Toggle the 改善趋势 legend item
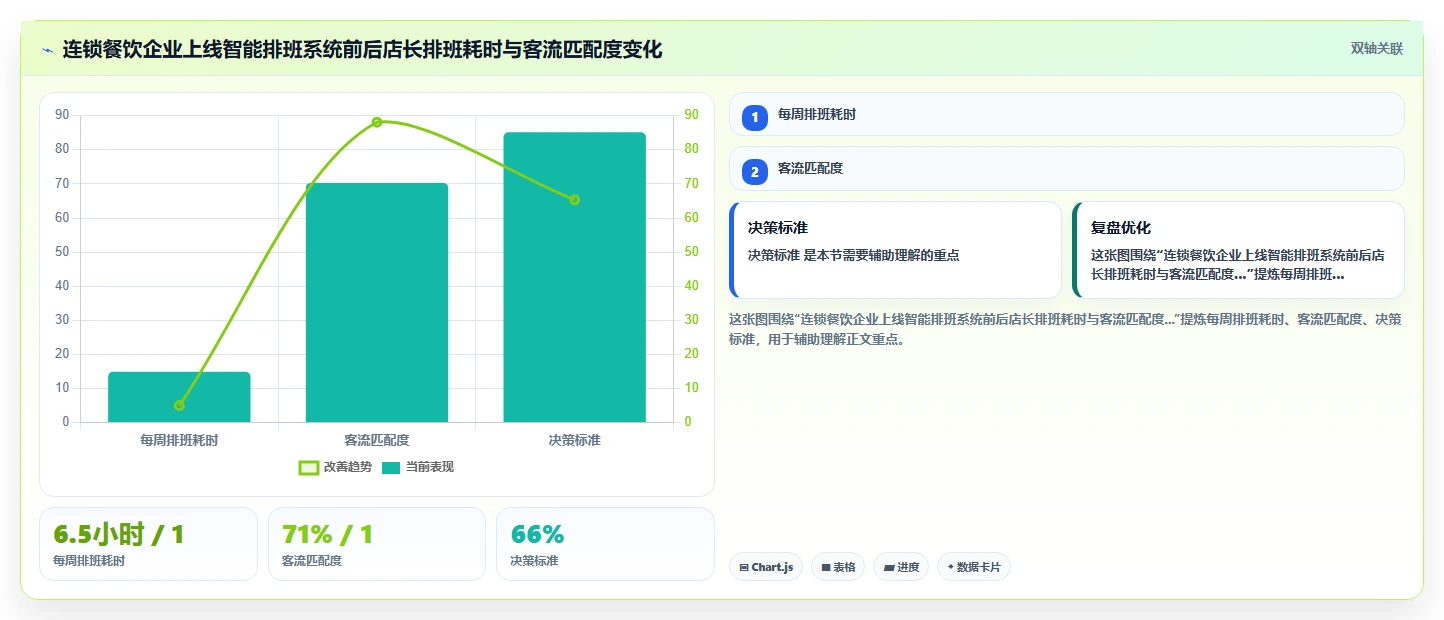This screenshot has height=620, width=1444. pos(335,467)
